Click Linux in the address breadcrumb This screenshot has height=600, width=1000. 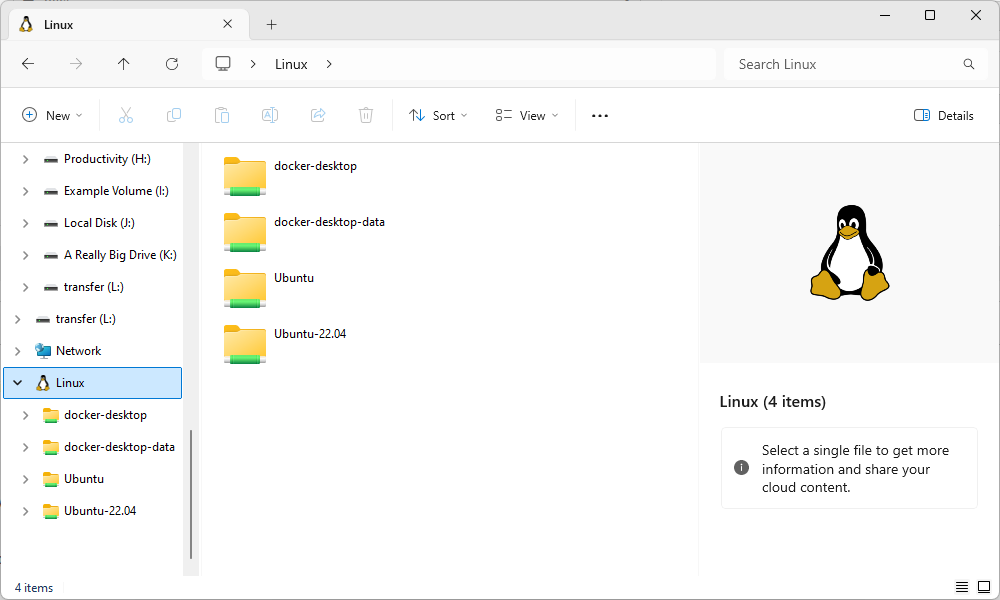tap(291, 64)
